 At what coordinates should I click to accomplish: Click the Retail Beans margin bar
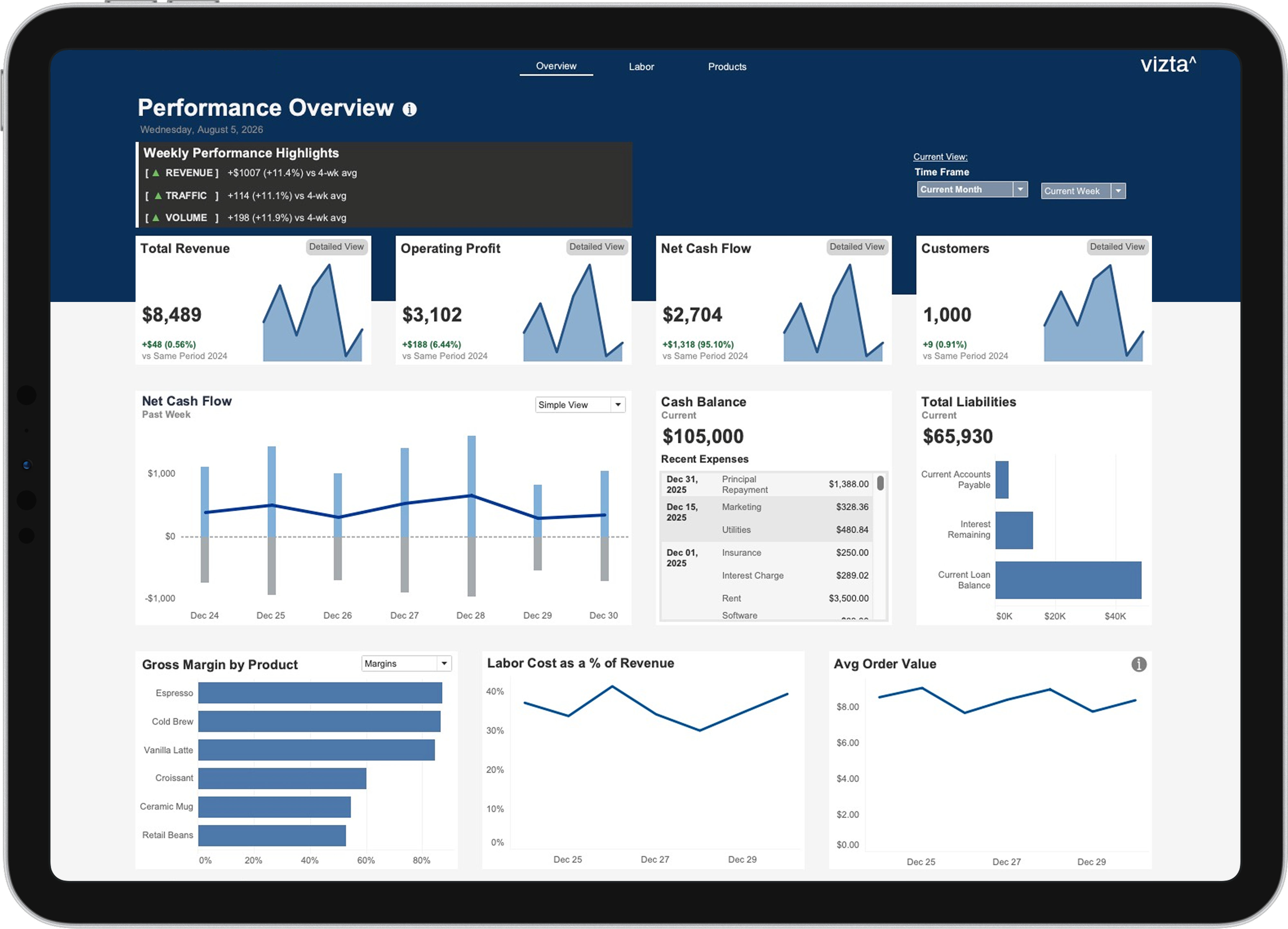(272, 835)
